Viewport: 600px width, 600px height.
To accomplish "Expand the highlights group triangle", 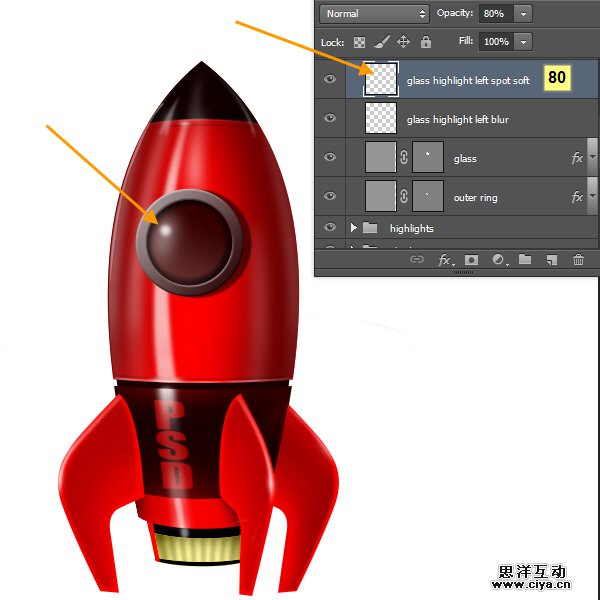I will click(354, 228).
